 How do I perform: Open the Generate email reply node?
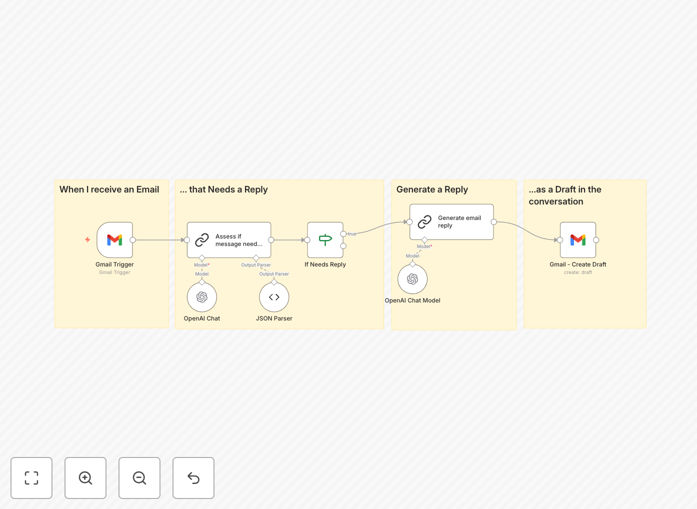pos(451,222)
